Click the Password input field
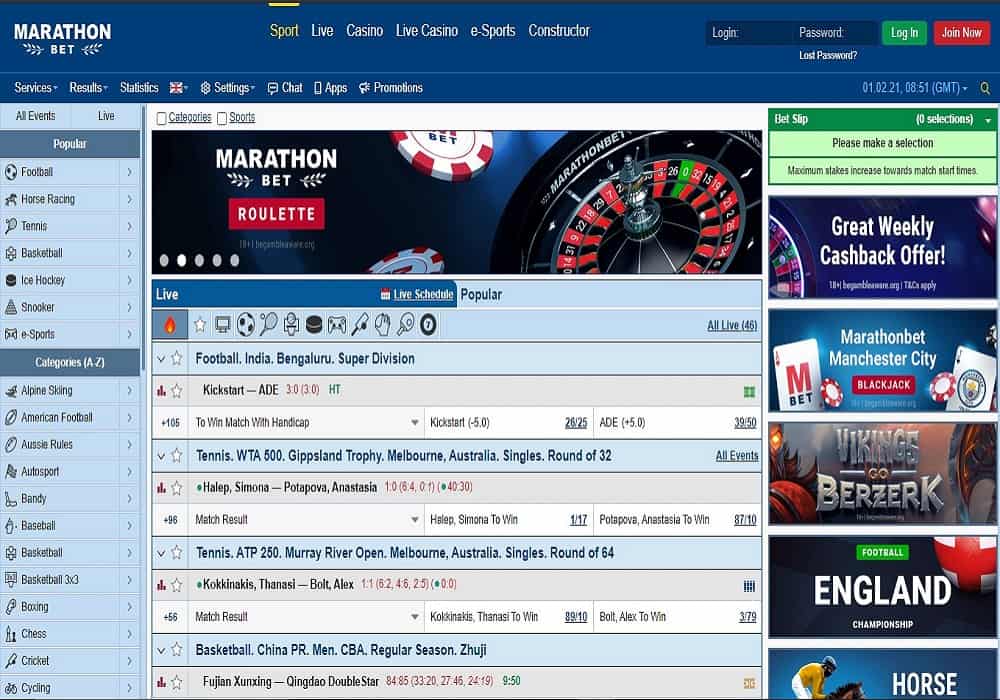This screenshot has width=1000, height=700. tap(835, 33)
